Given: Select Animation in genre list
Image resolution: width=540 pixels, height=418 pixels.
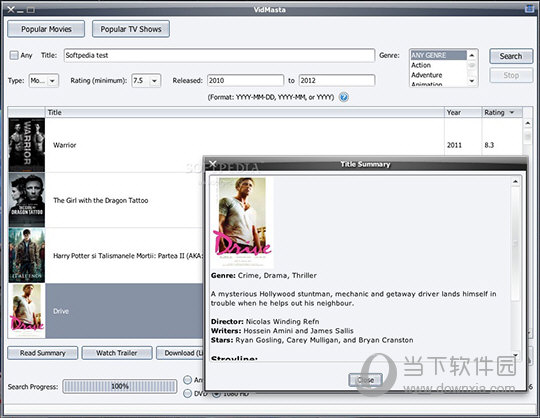Looking at the screenshot, I should 438,84.
